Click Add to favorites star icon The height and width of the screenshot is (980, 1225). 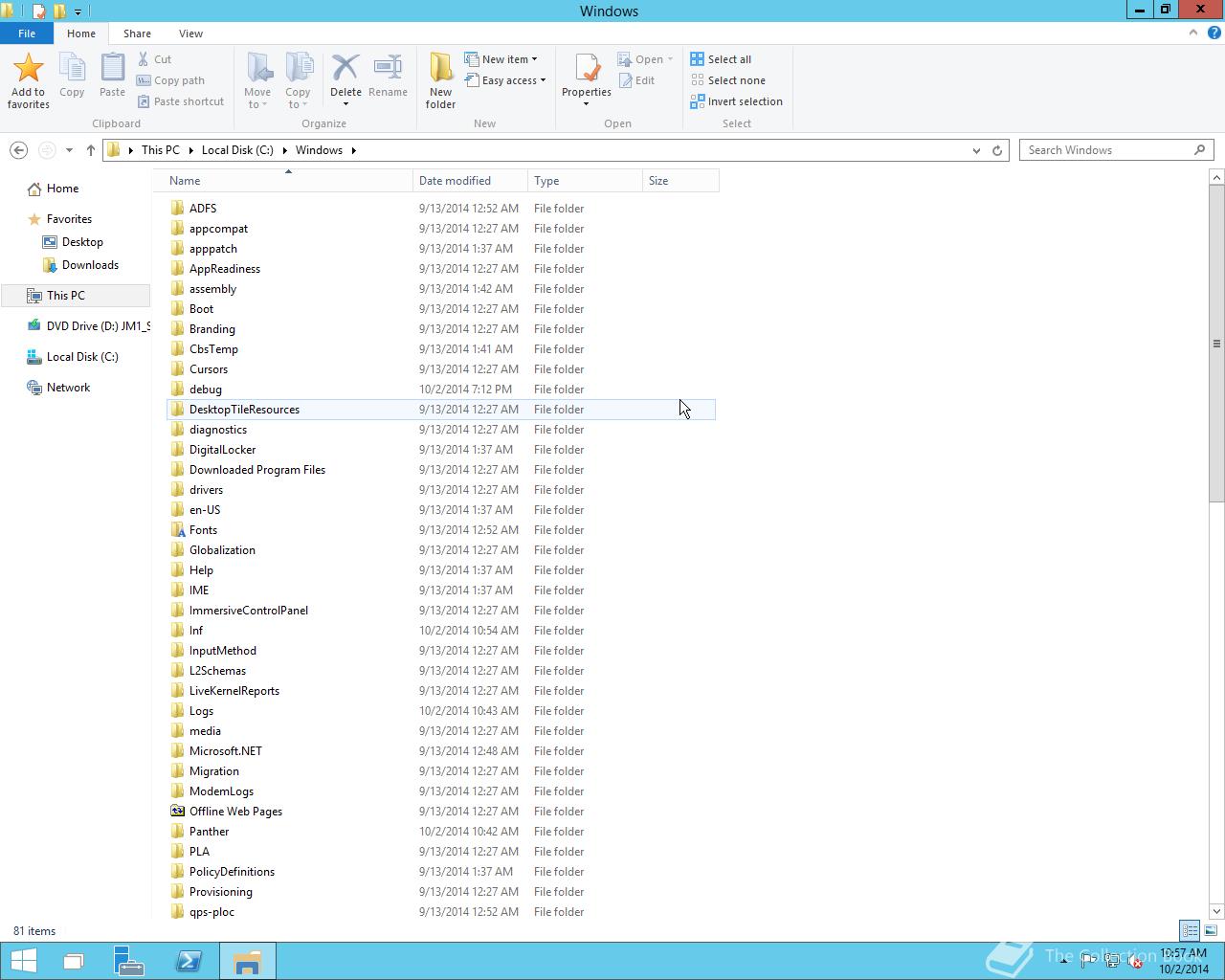28,68
